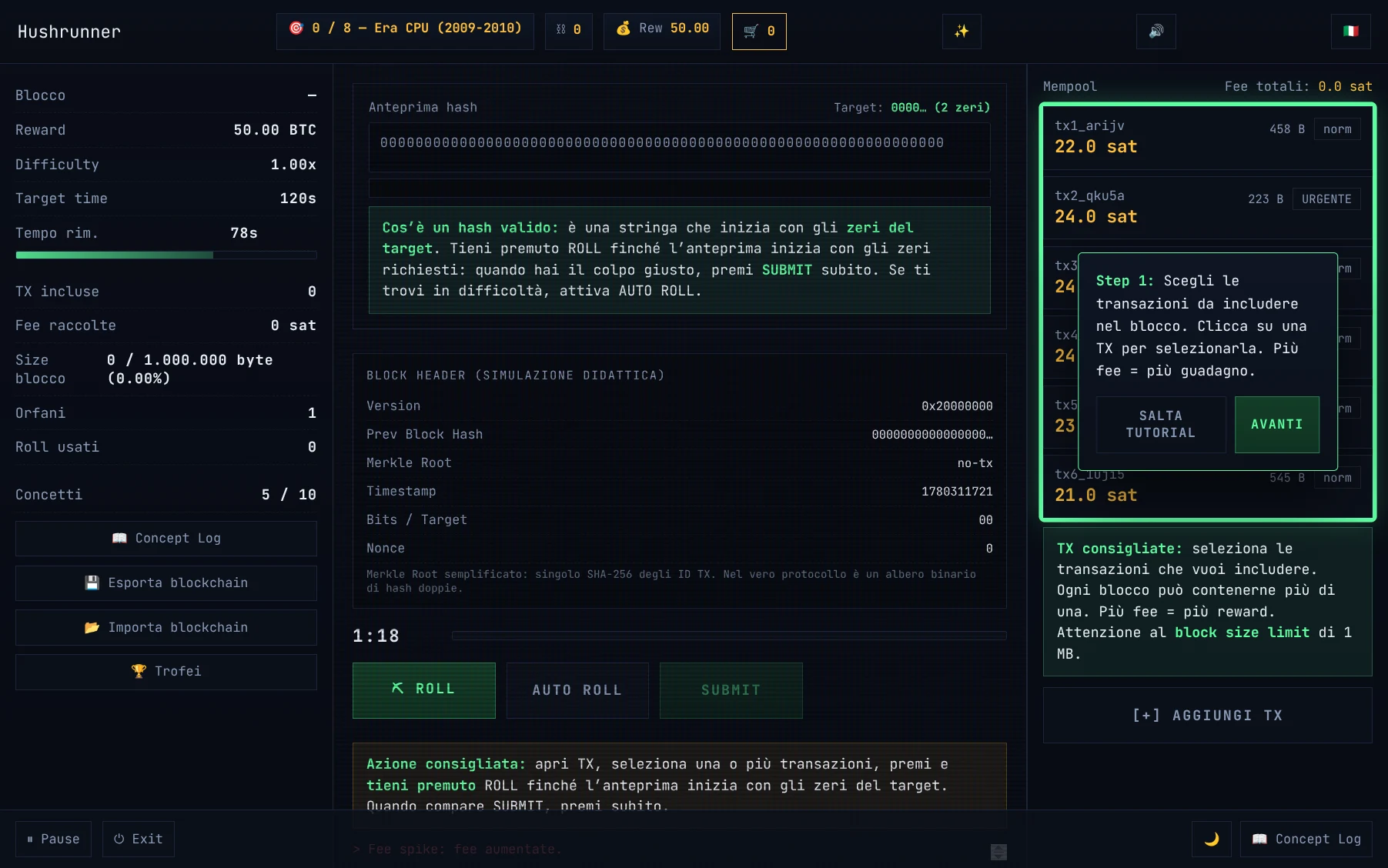This screenshot has height=868, width=1388.
Task: Click the Timestamp 1780311721 value
Action: click(957, 492)
